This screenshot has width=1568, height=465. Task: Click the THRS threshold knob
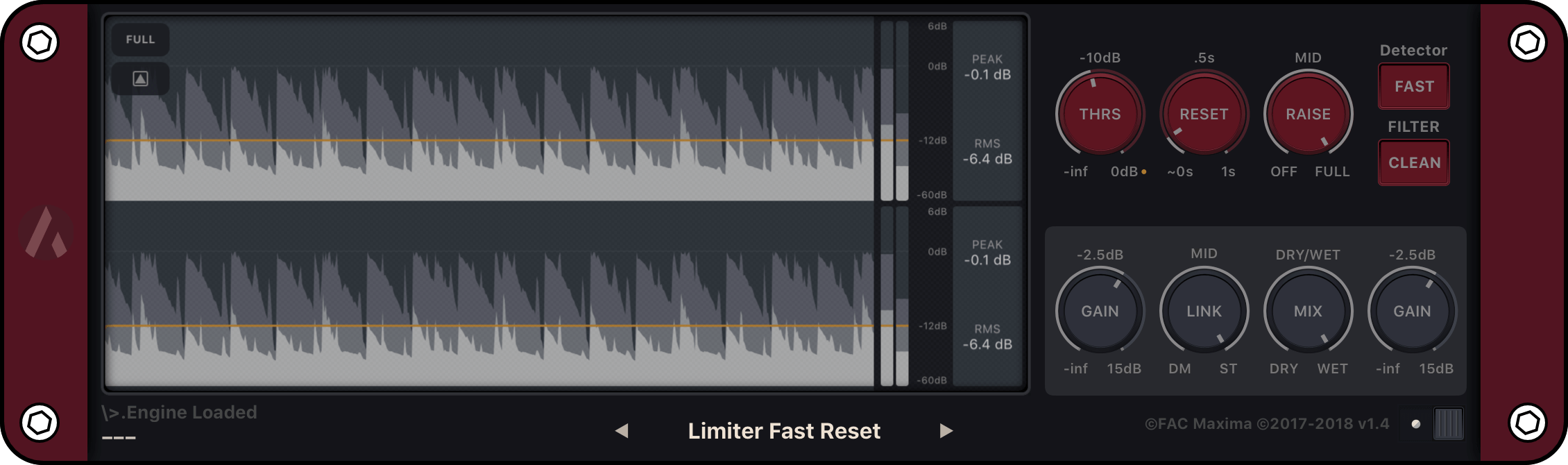click(x=1100, y=113)
